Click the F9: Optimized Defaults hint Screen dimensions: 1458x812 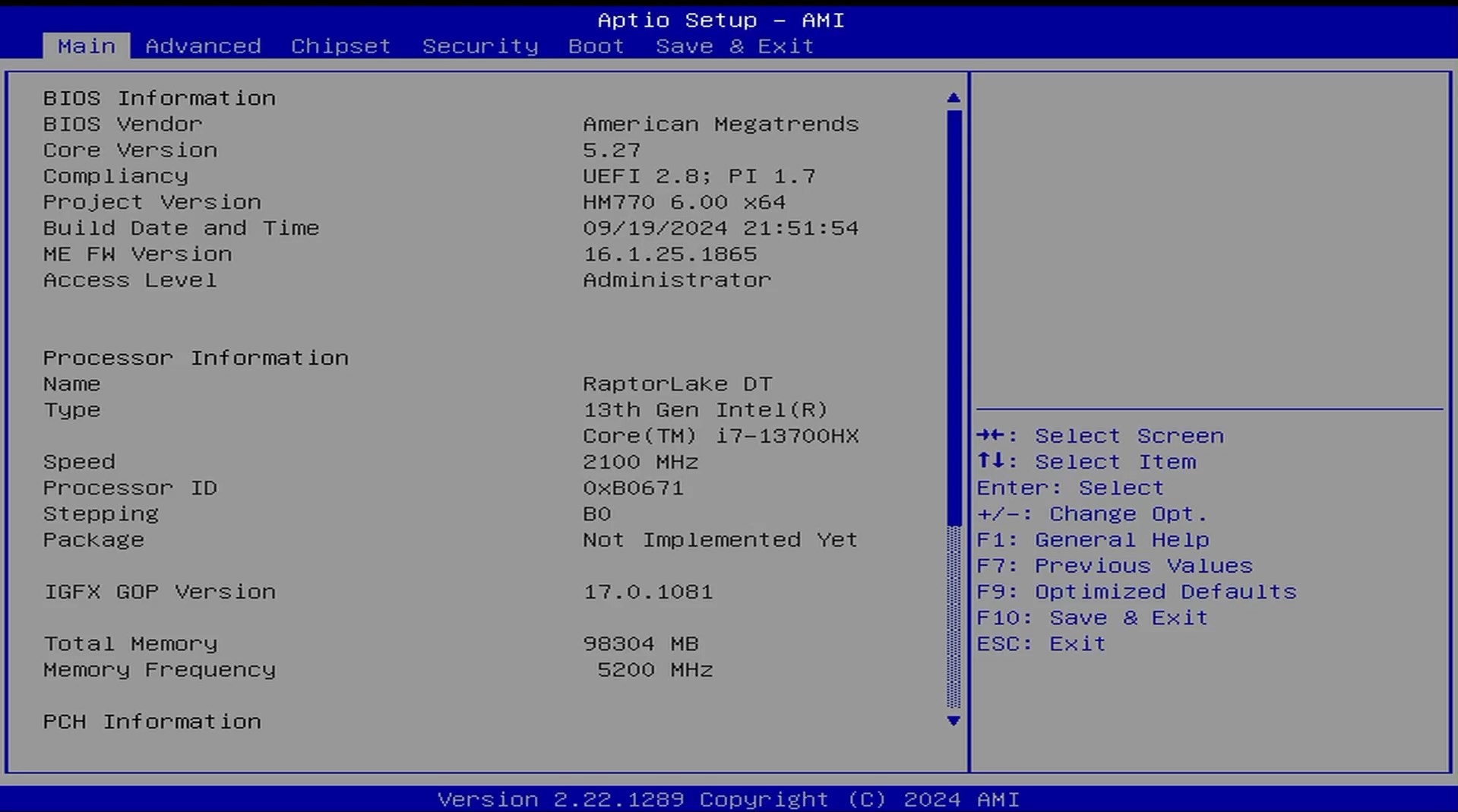tap(1136, 592)
